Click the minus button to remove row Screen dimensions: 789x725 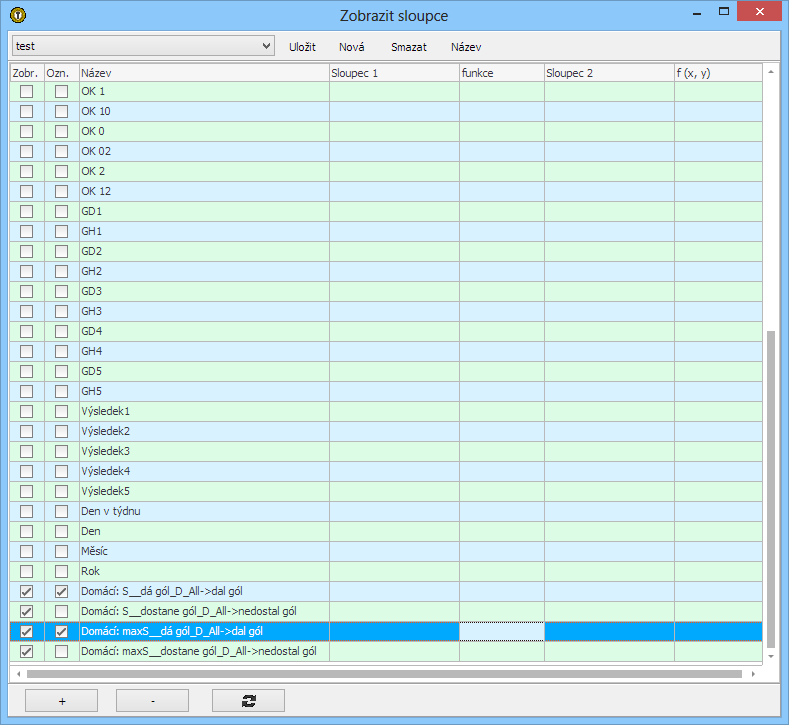tap(152, 701)
